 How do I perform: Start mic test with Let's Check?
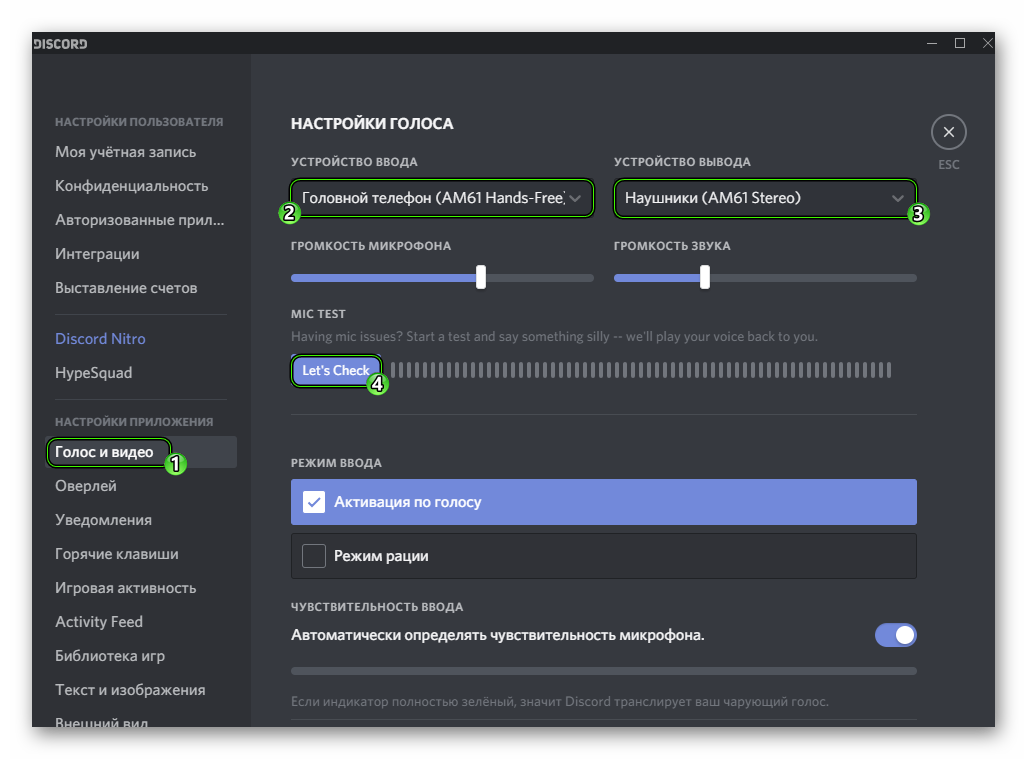pos(336,371)
